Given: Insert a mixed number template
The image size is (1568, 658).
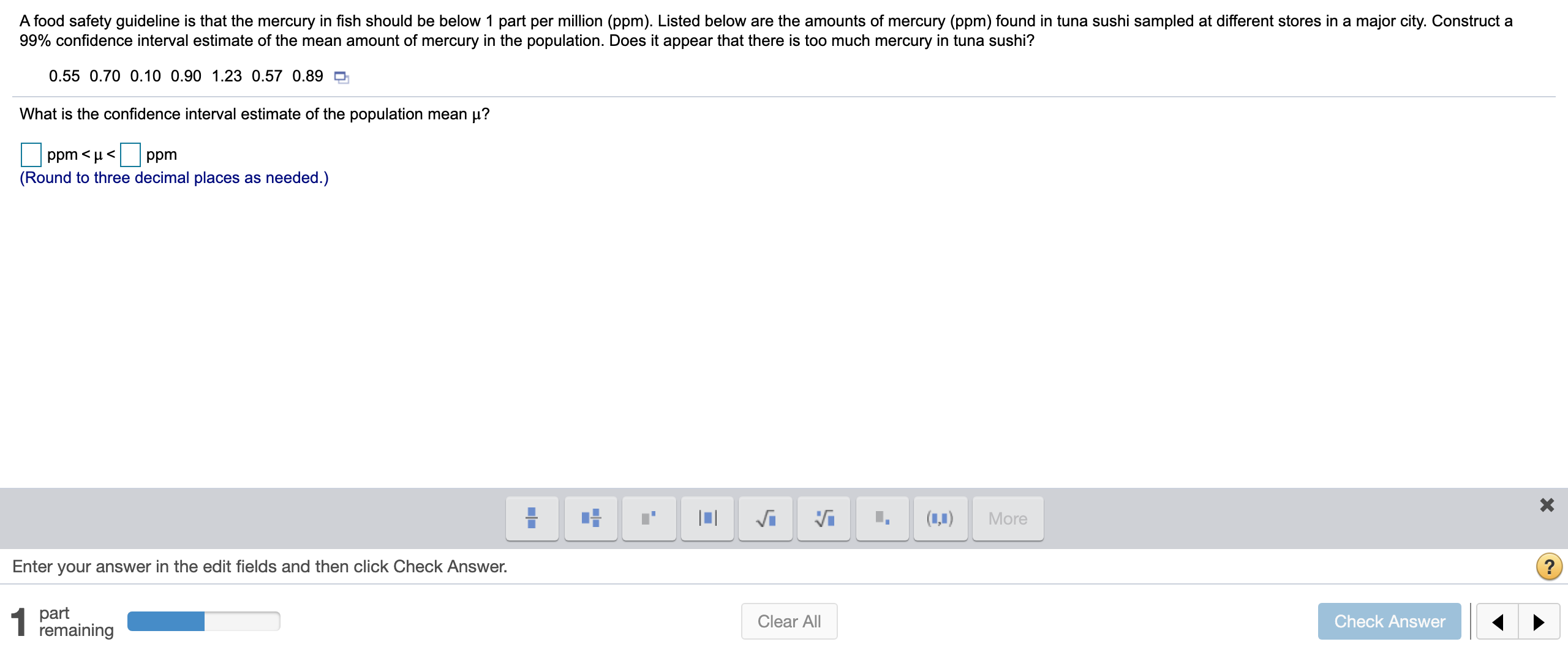Looking at the screenshot, I should click(590, 518).
